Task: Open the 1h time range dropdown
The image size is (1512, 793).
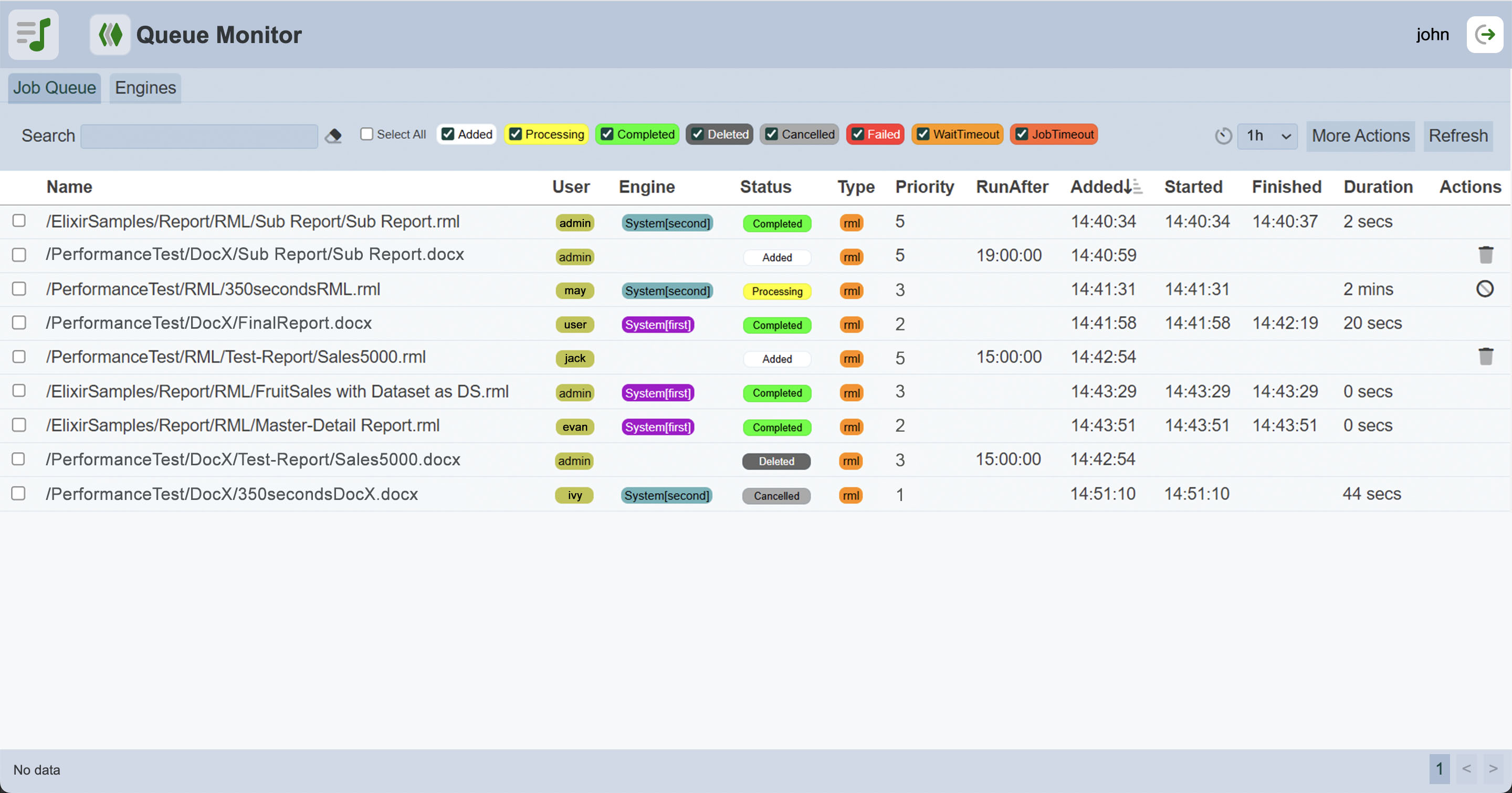Action: [1267, 136]
